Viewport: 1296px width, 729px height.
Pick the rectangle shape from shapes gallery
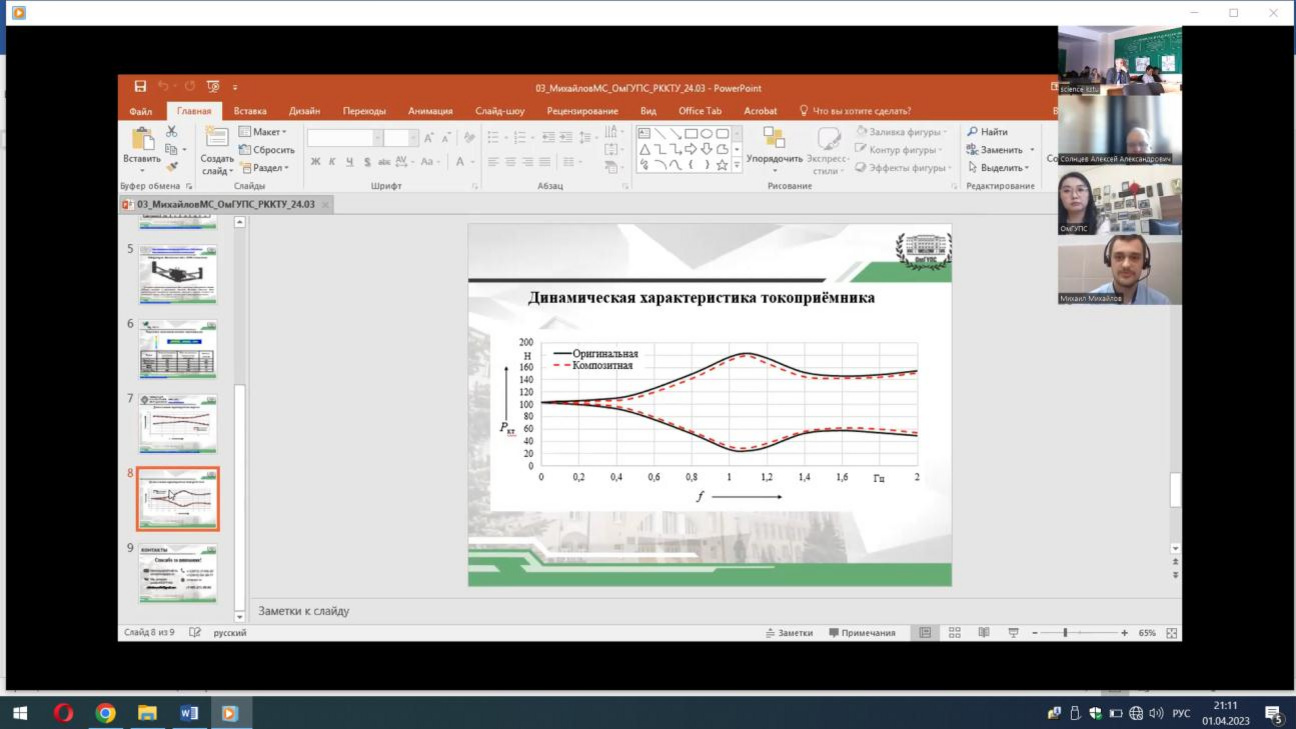[x=690, y=133]
